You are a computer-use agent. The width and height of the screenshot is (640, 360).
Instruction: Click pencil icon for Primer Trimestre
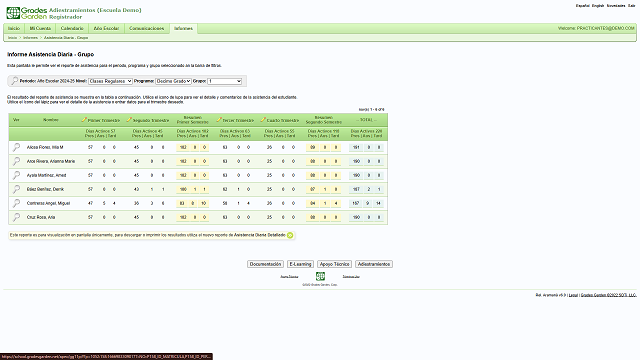(84, 120)
